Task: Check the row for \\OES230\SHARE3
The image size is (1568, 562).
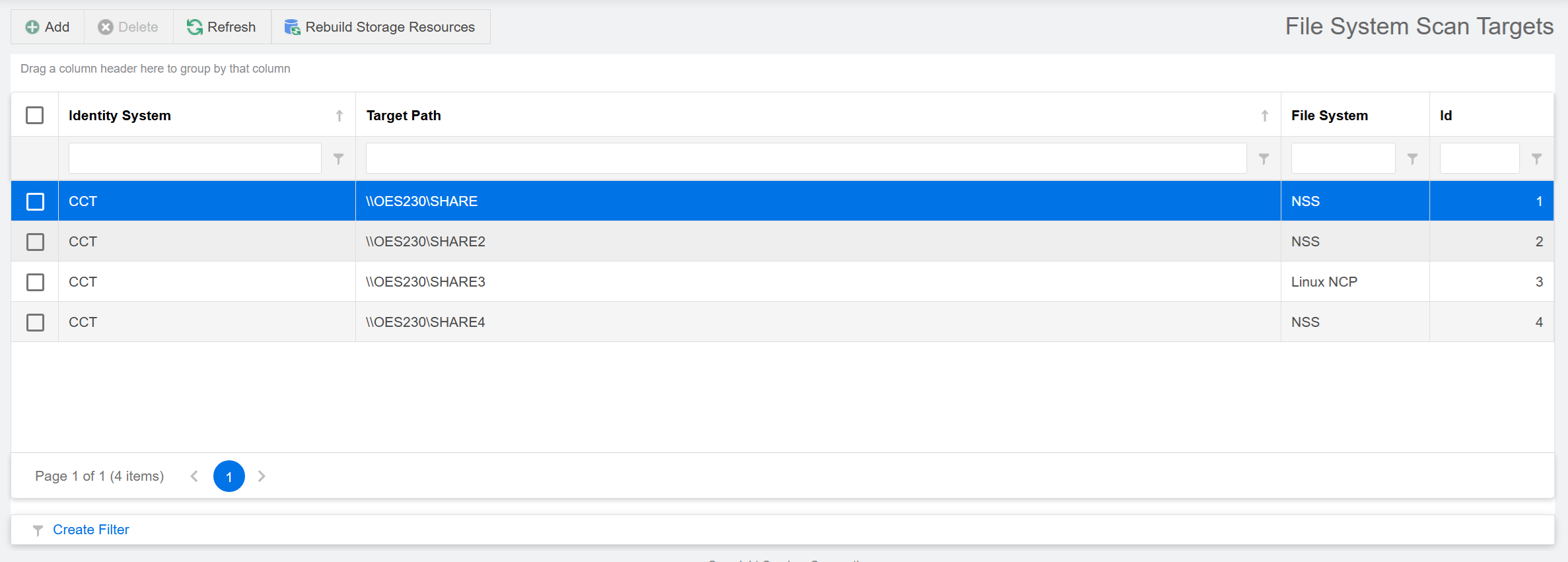Action: pos(35,282)
